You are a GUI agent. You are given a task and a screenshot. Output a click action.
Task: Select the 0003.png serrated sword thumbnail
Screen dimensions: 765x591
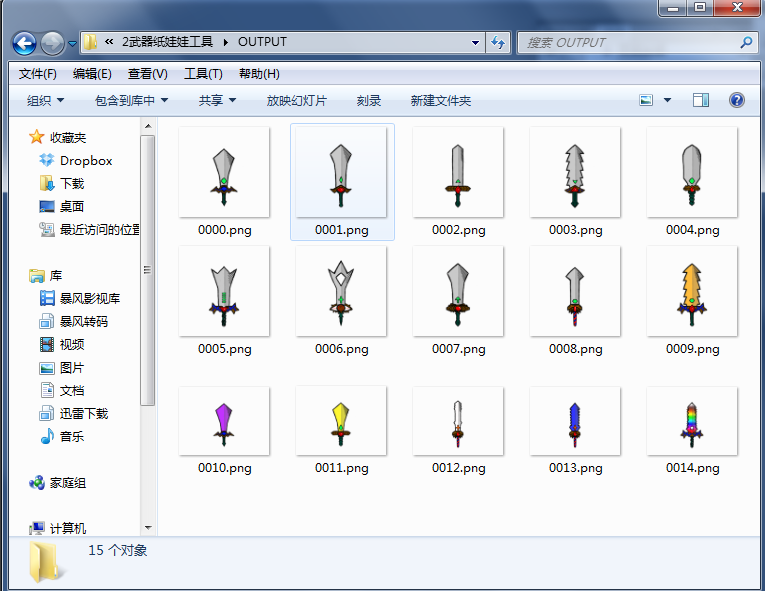point(575,172)
